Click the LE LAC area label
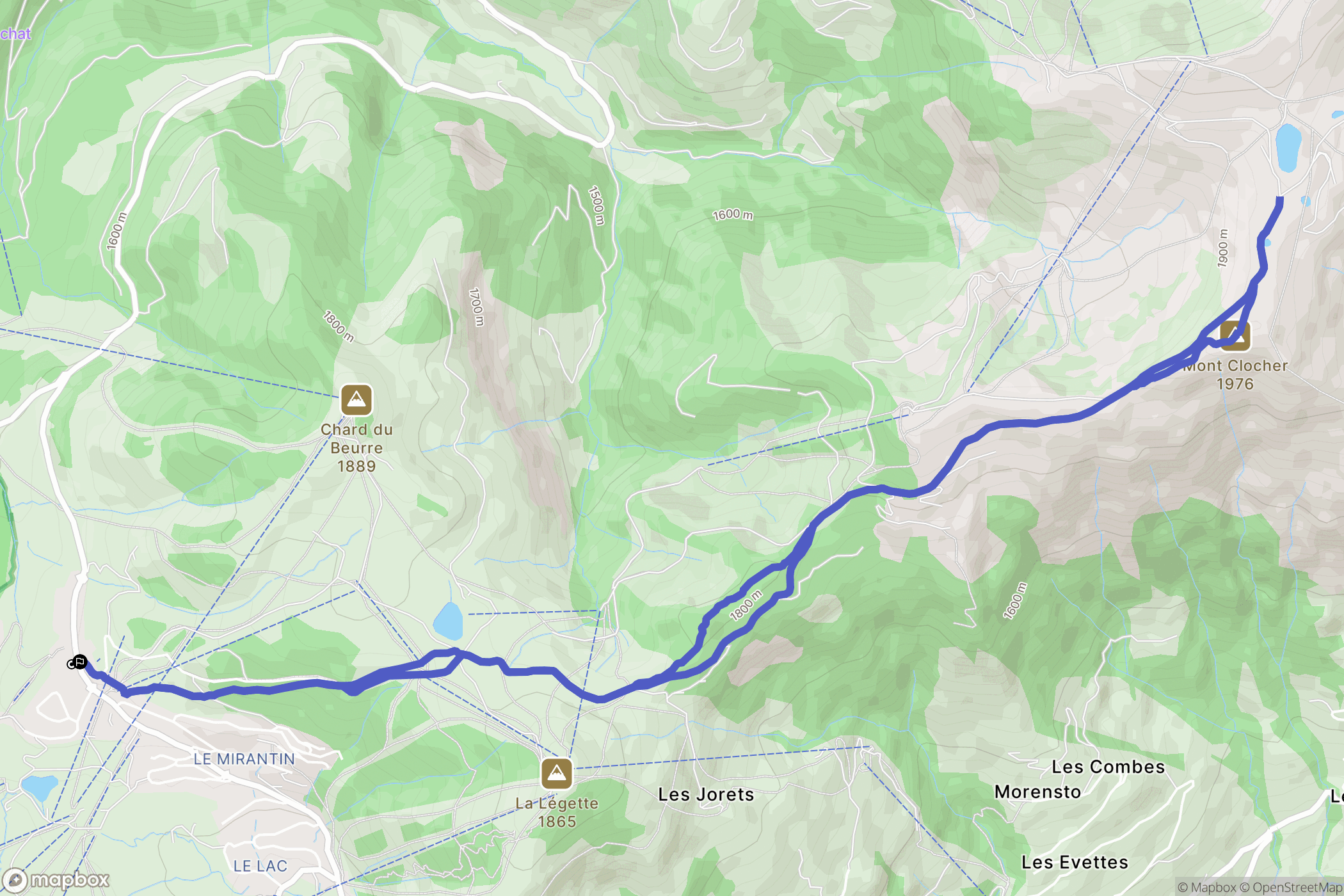This screenshot has height=896, width=1344. click(260, 866)
